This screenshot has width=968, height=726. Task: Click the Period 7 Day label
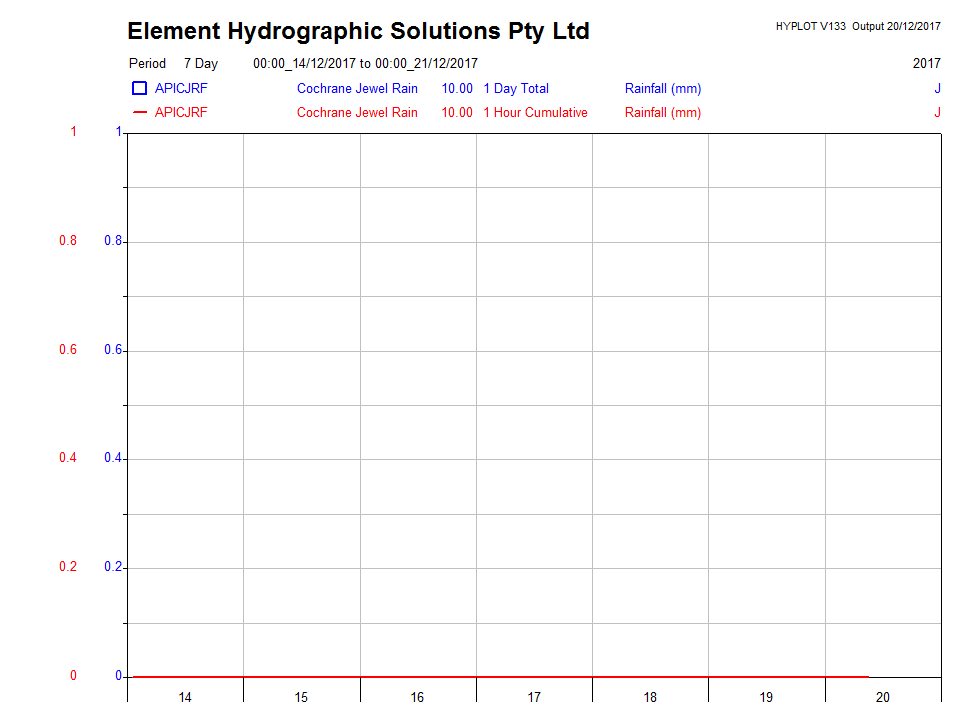173,64
